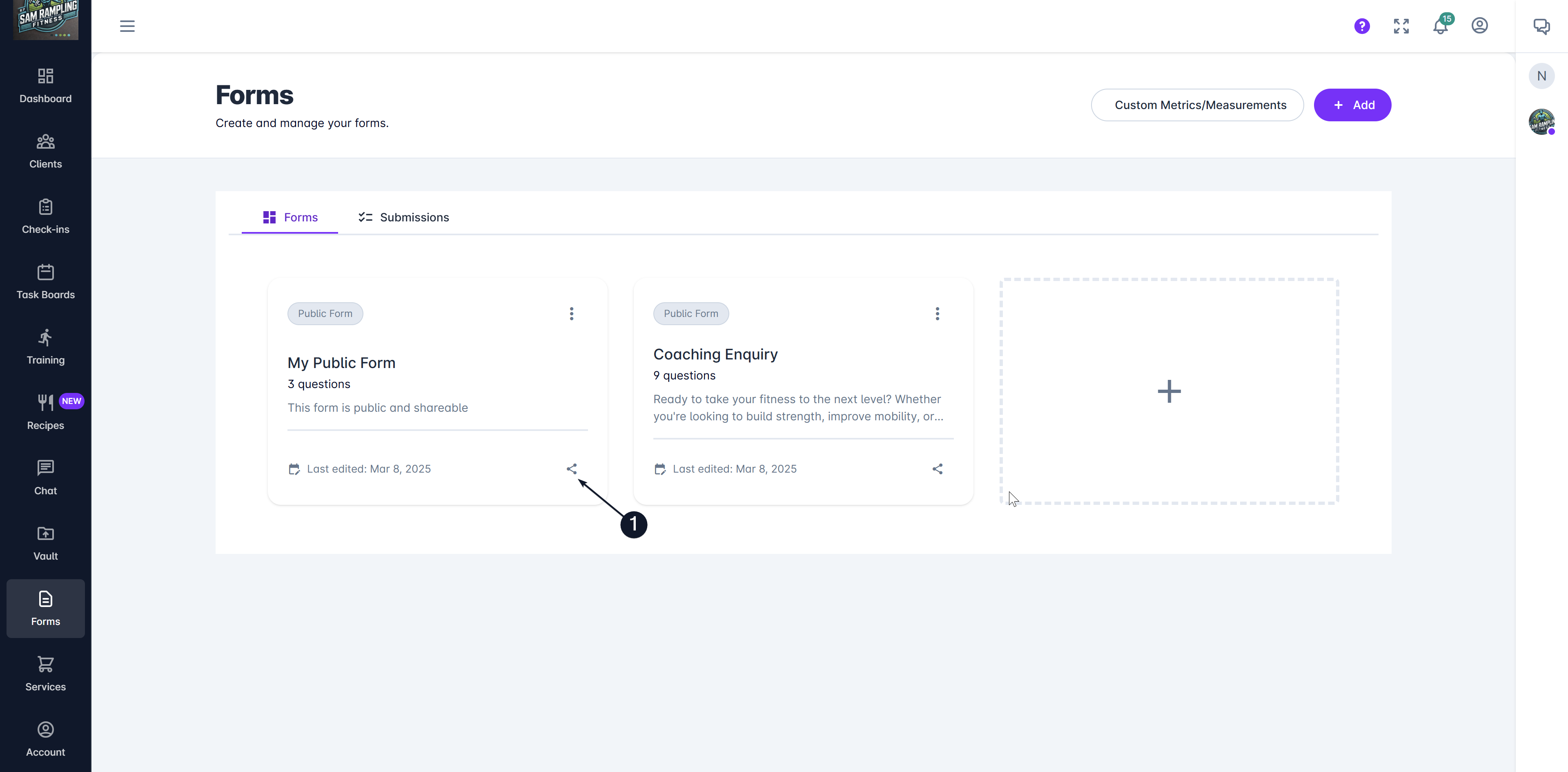
Task: Open Custom Metrics/Measurements
Action: [1197, 105]
